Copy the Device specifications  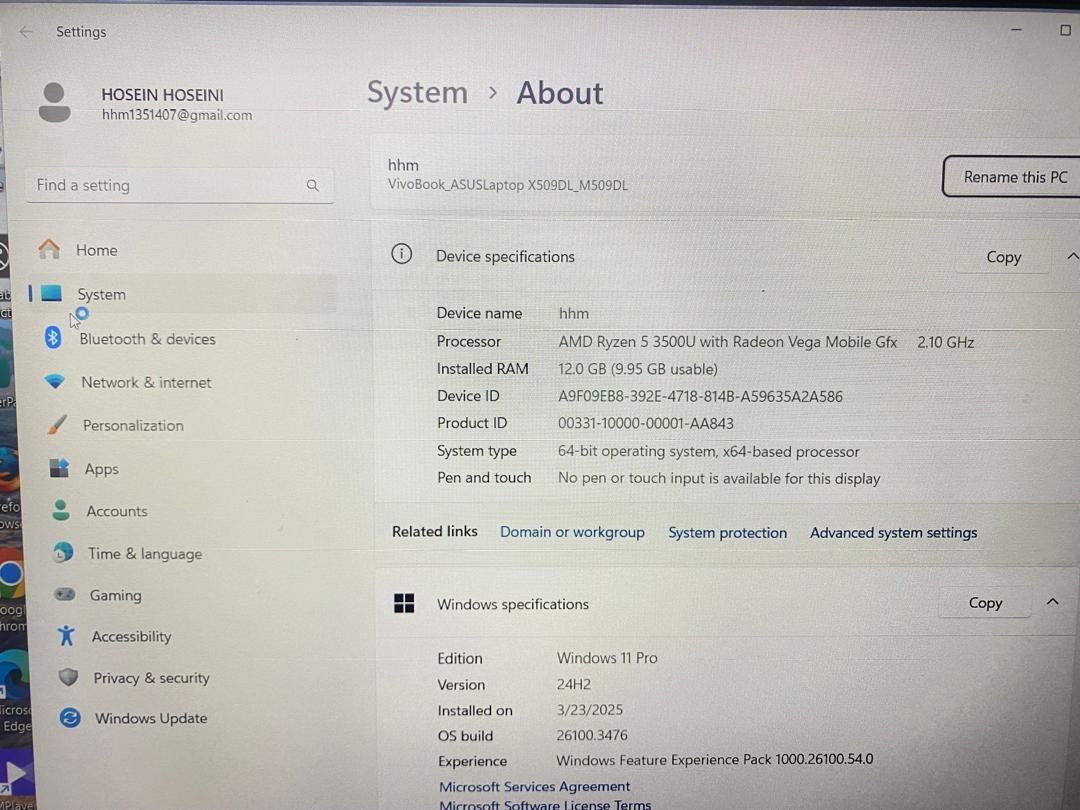click(x=1004, y=257)
